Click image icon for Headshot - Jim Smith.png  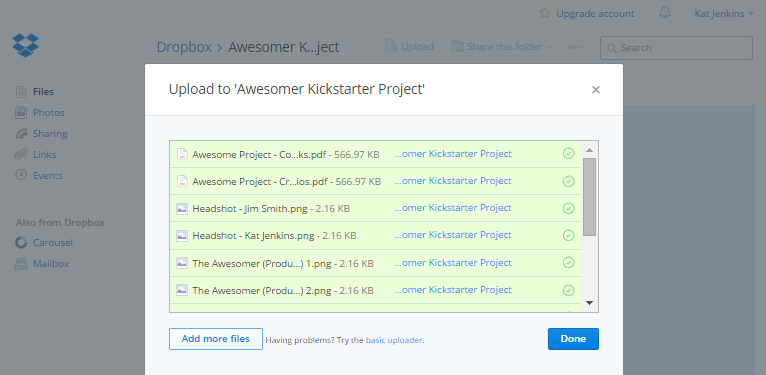[182, 208]
